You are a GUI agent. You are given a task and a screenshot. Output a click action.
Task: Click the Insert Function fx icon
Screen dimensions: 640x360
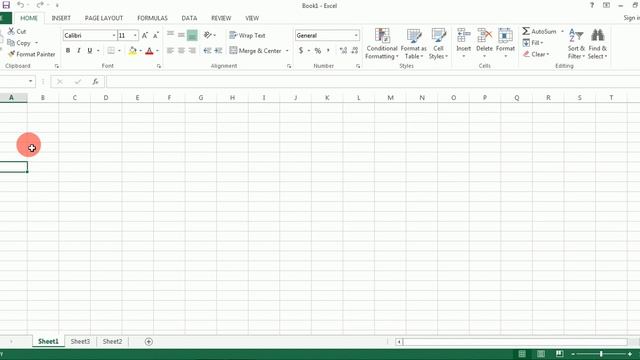click(95, 82)
